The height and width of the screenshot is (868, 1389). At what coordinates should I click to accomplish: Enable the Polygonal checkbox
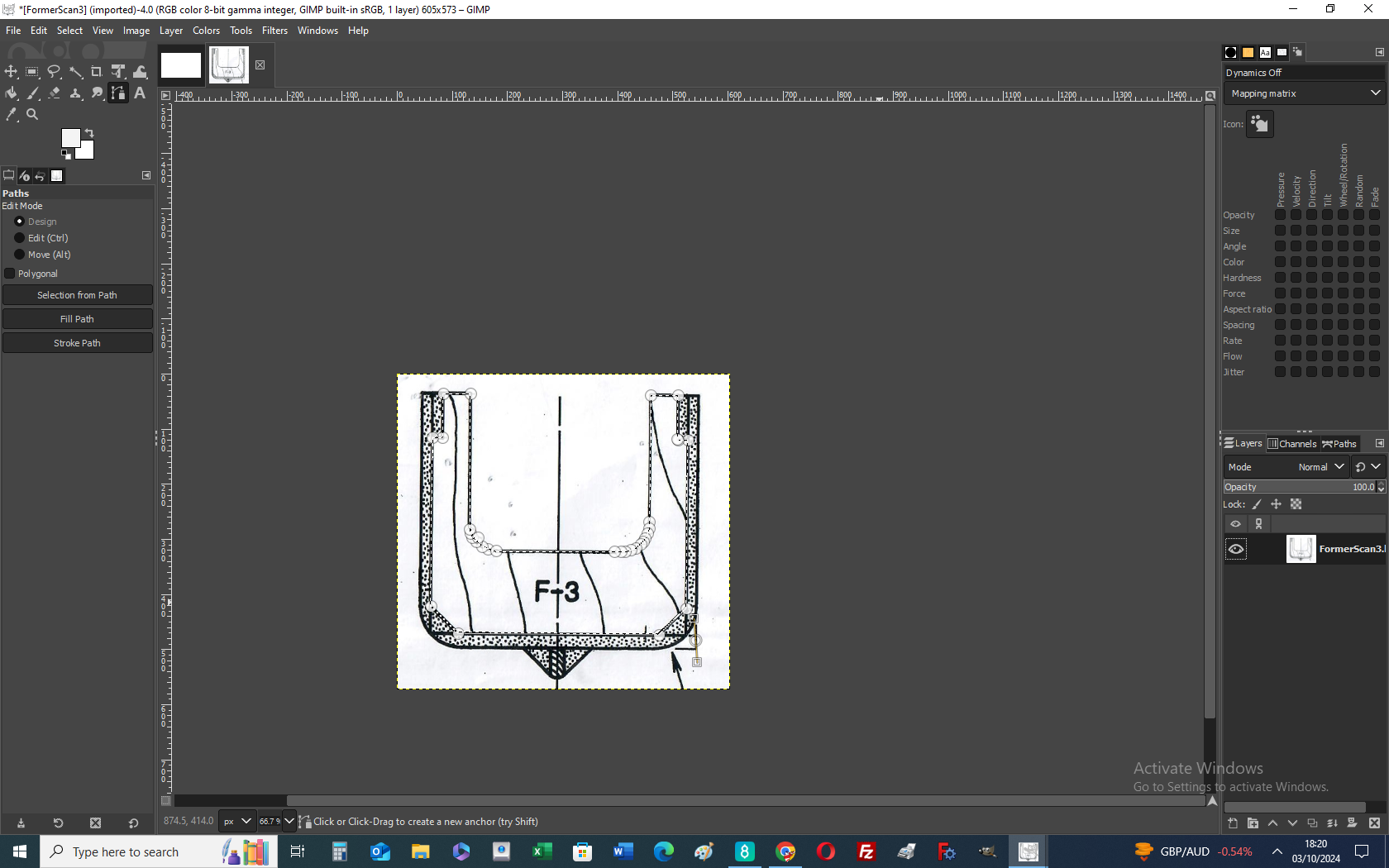coord(10,274)
